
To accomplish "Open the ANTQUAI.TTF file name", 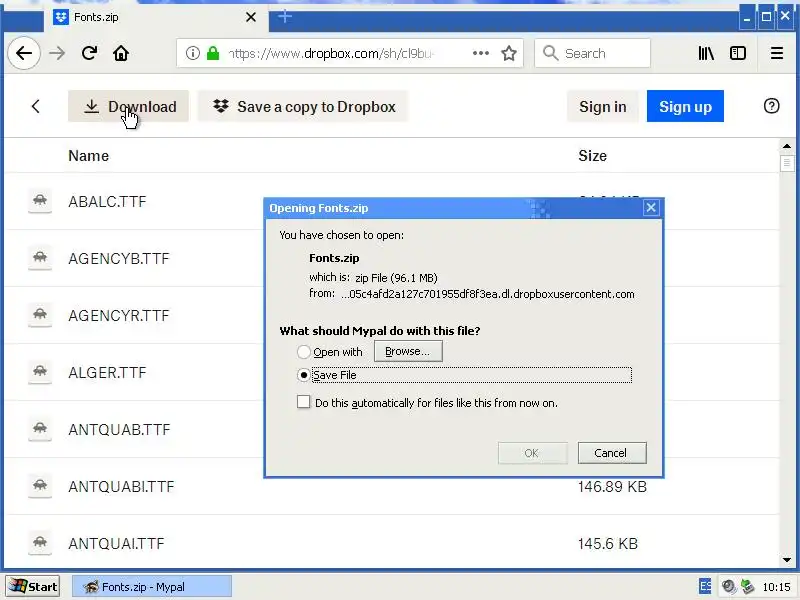I will coord(116,544).
